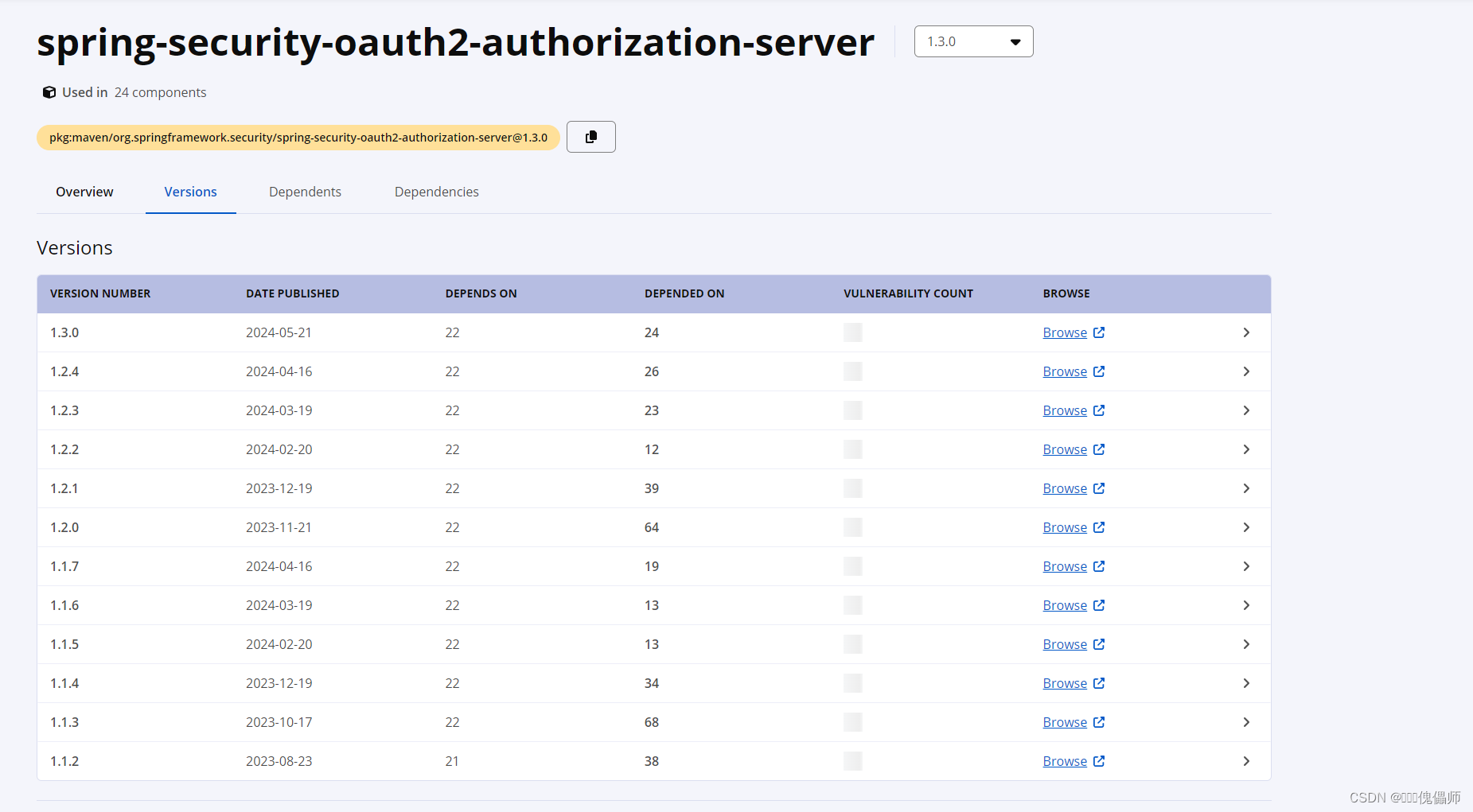Expand the 1.3.0 row with its chevron
The height and width of the screenshot is (812, 1473).
click(1246, 332)
